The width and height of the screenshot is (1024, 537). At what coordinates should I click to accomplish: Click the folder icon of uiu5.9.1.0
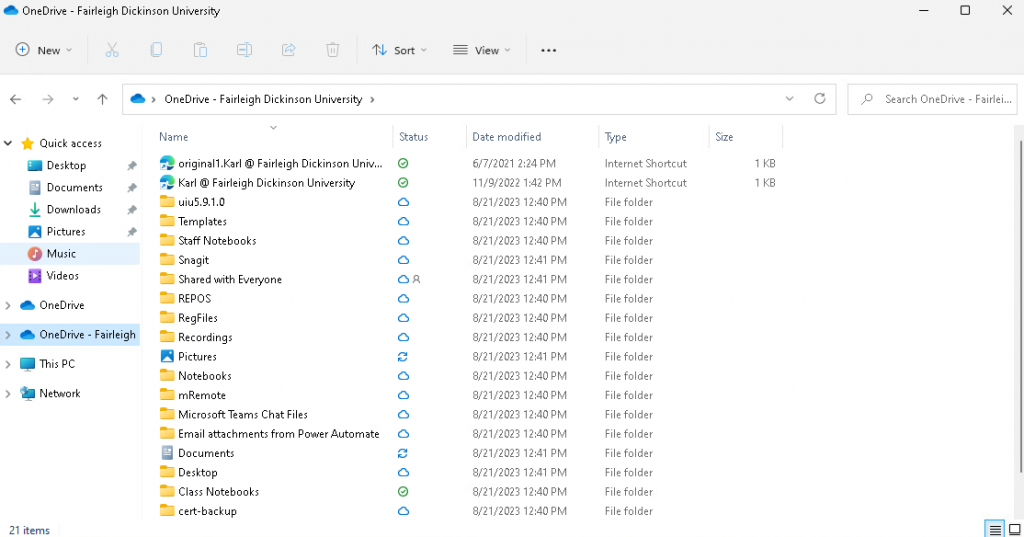167,202
